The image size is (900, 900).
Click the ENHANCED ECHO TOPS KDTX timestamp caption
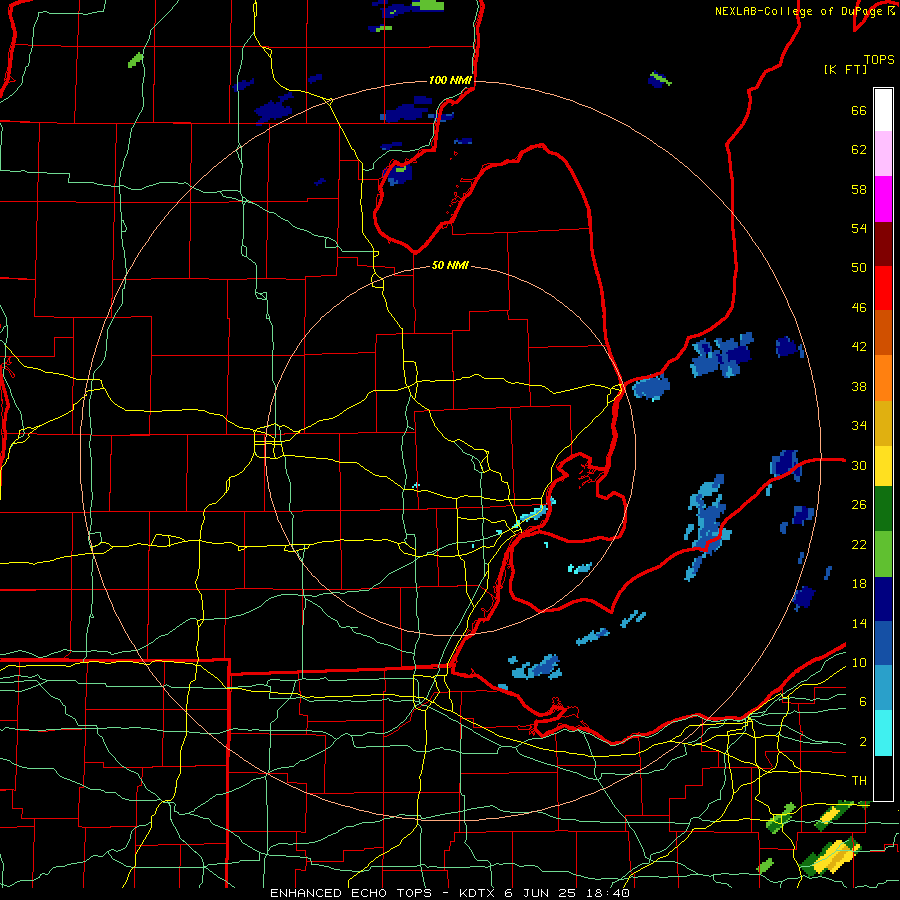pos(449,893)
